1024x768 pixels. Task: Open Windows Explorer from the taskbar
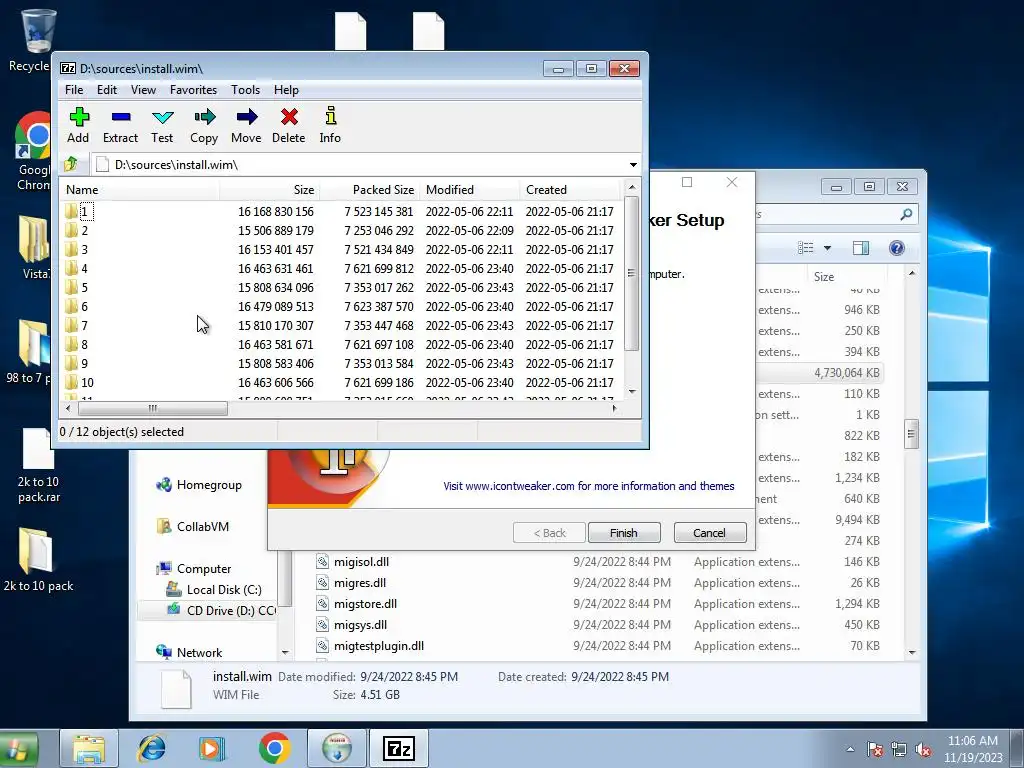tap(89, 748)
